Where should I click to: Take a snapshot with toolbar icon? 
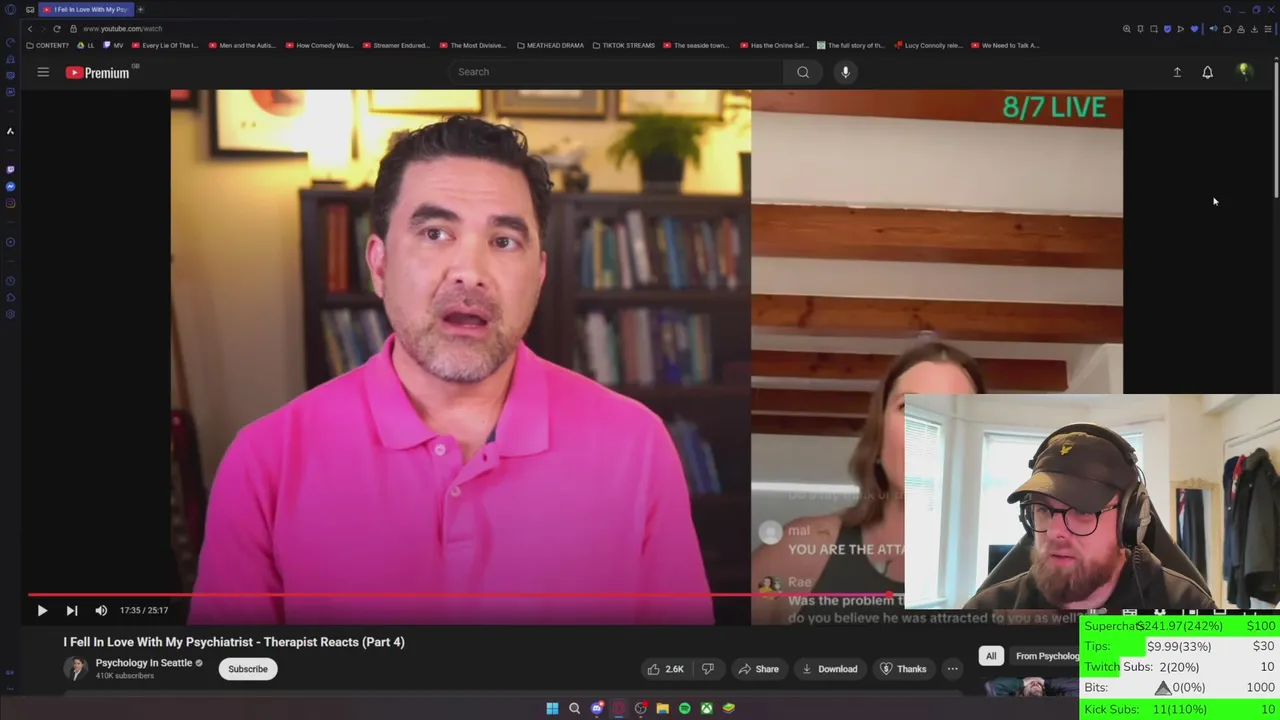(1154, 29)
